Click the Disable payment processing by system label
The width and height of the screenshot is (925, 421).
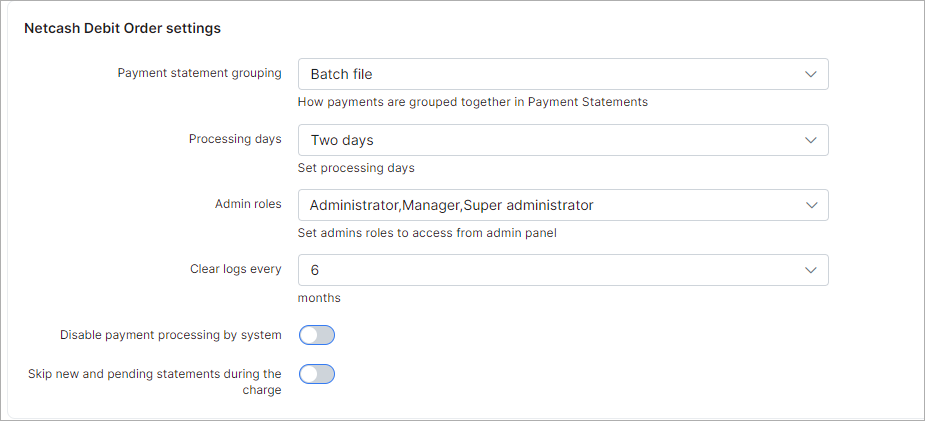pyautogui.click(x=171, y=335)
